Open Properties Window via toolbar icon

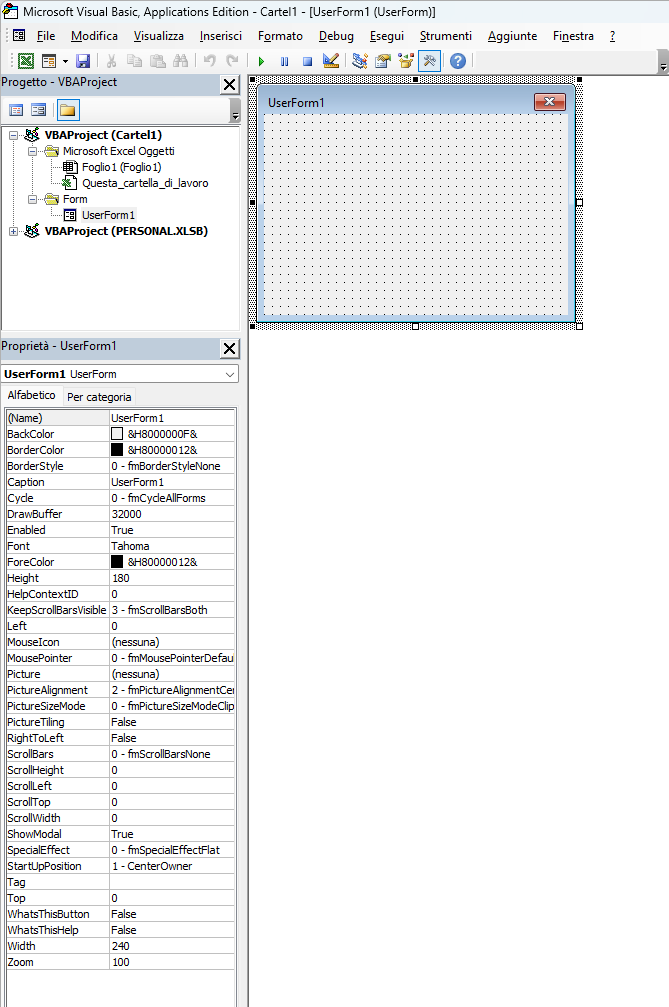(x=383, y=61)
